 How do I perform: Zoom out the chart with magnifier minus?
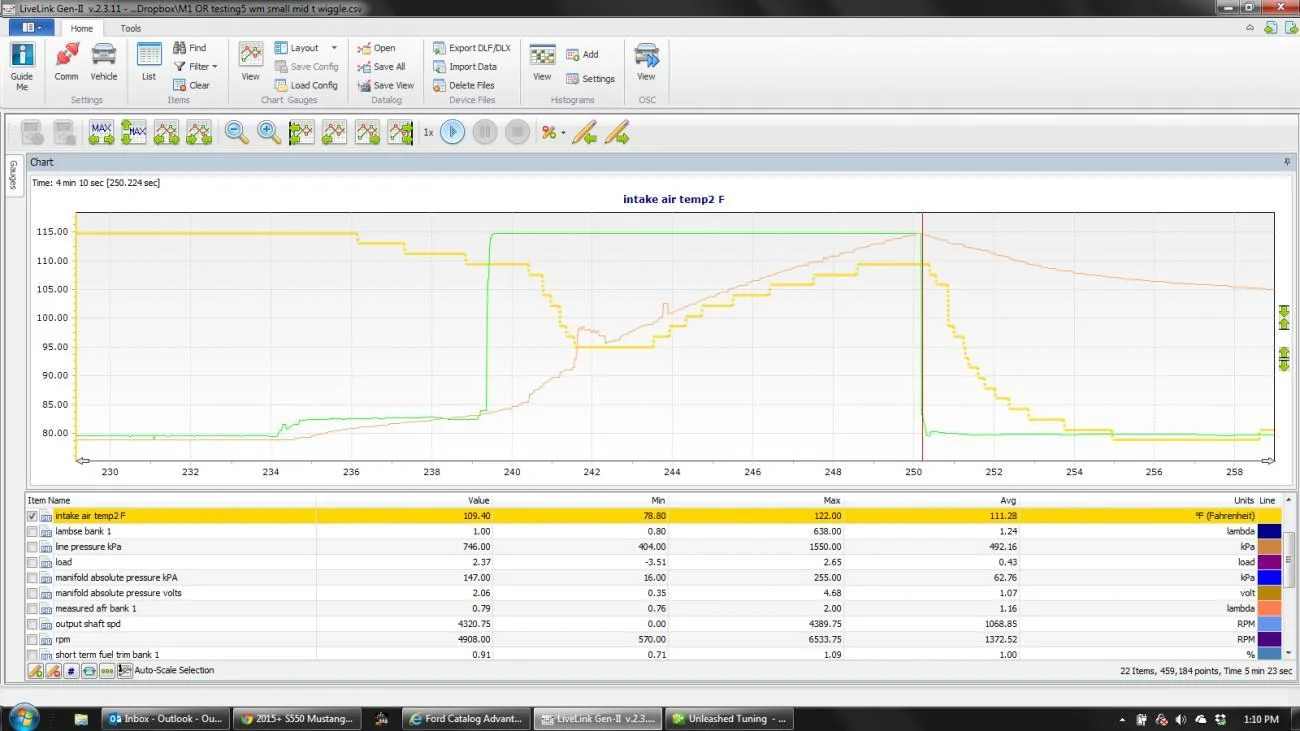(x=236, y=132)
